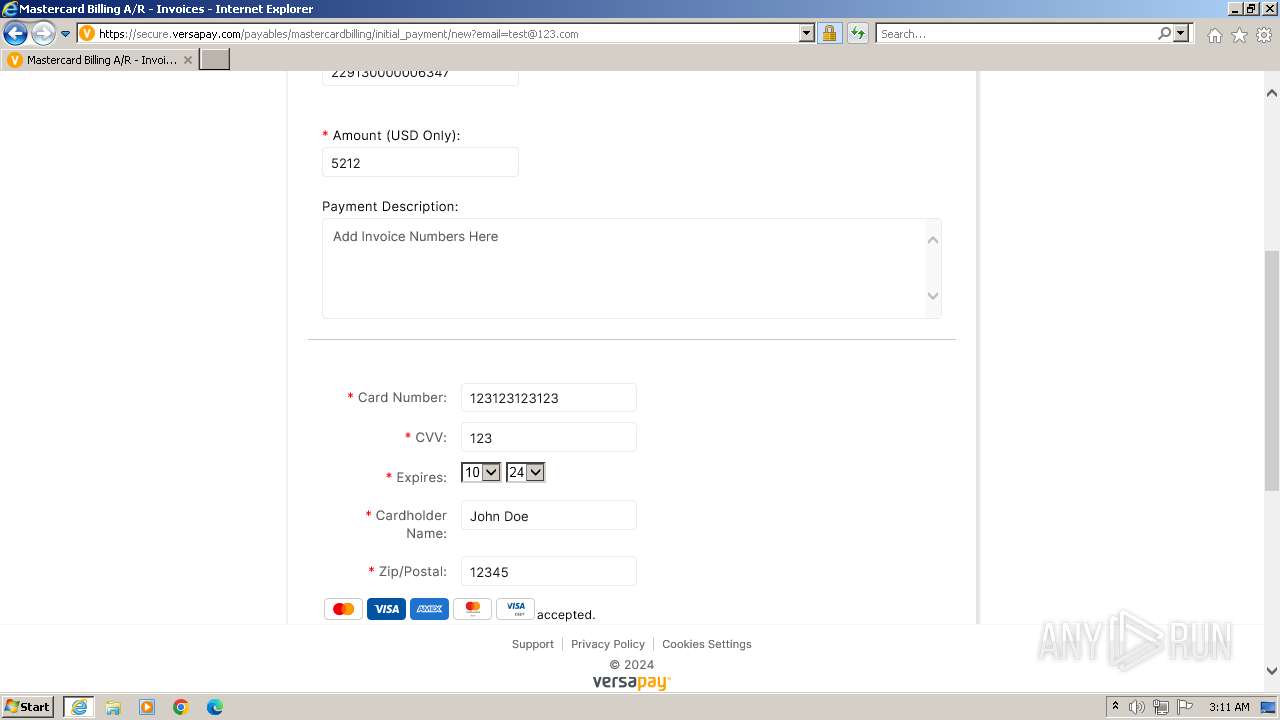The height and width of the screenshot is (720, 1280).
Task: Click the partially visible account number field
Action: click(420, 77)
